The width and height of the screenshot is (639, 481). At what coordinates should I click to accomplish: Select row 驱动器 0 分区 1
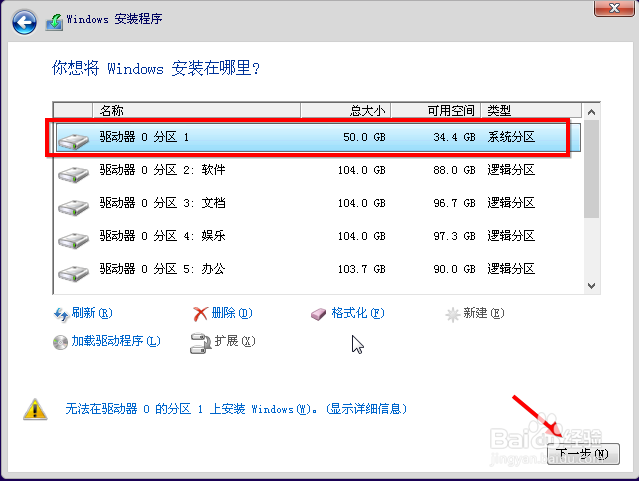[318, 137]
